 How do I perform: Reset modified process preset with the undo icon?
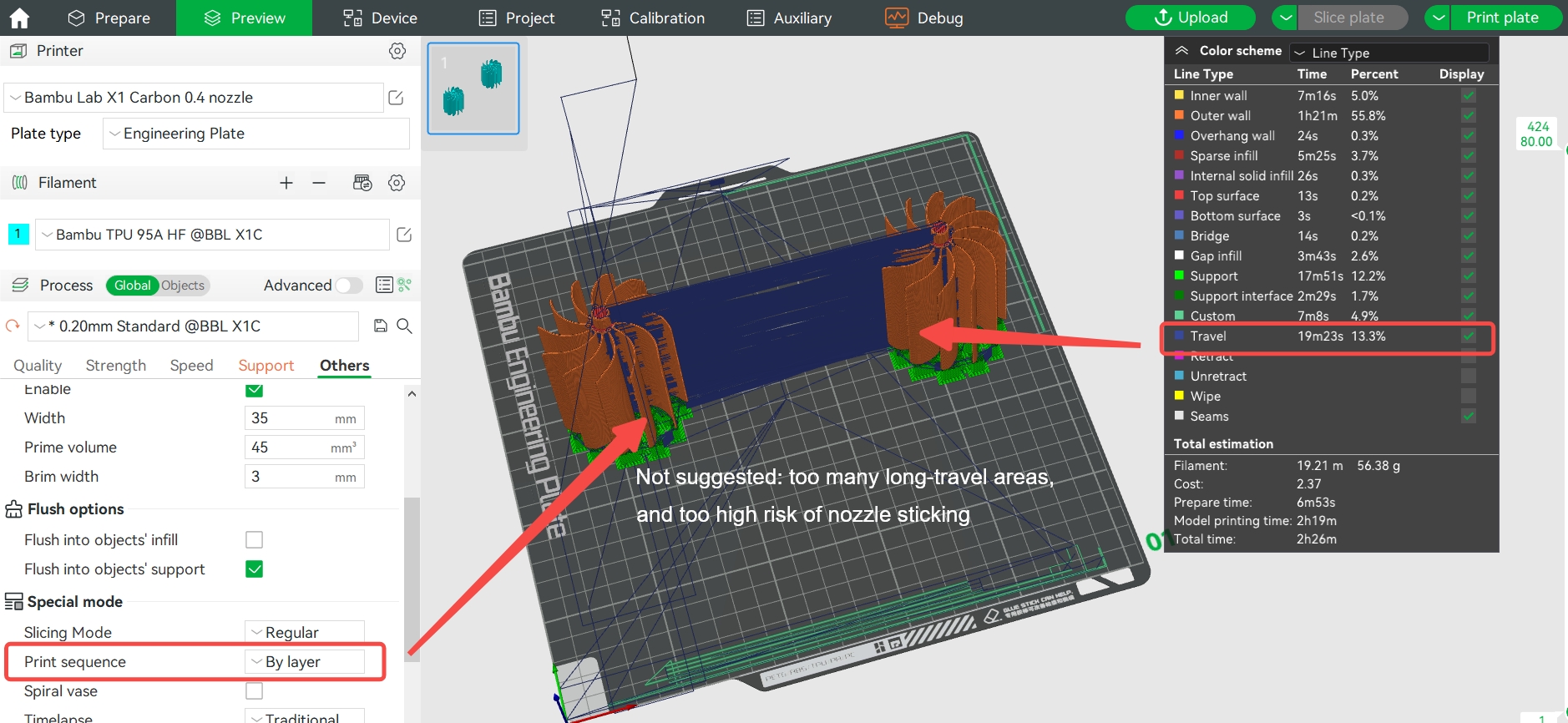pos(13,326)
